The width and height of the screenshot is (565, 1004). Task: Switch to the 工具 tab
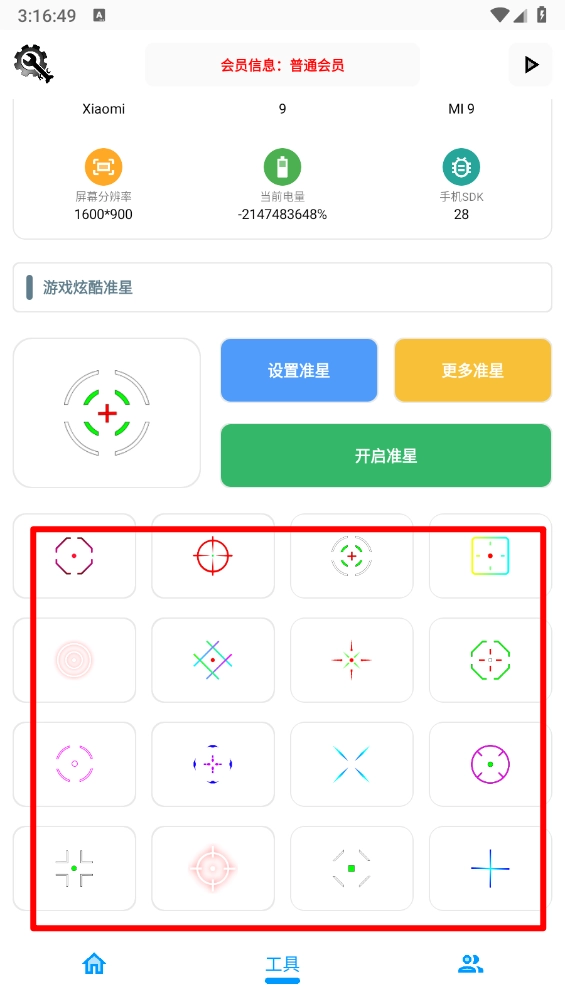click(x=282, y=965)
